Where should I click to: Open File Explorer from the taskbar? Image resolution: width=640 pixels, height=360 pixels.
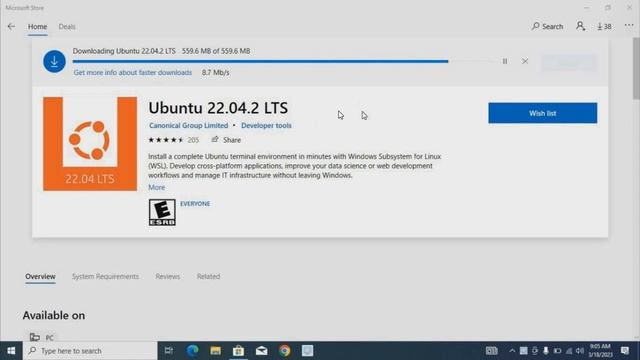[216, 351]
